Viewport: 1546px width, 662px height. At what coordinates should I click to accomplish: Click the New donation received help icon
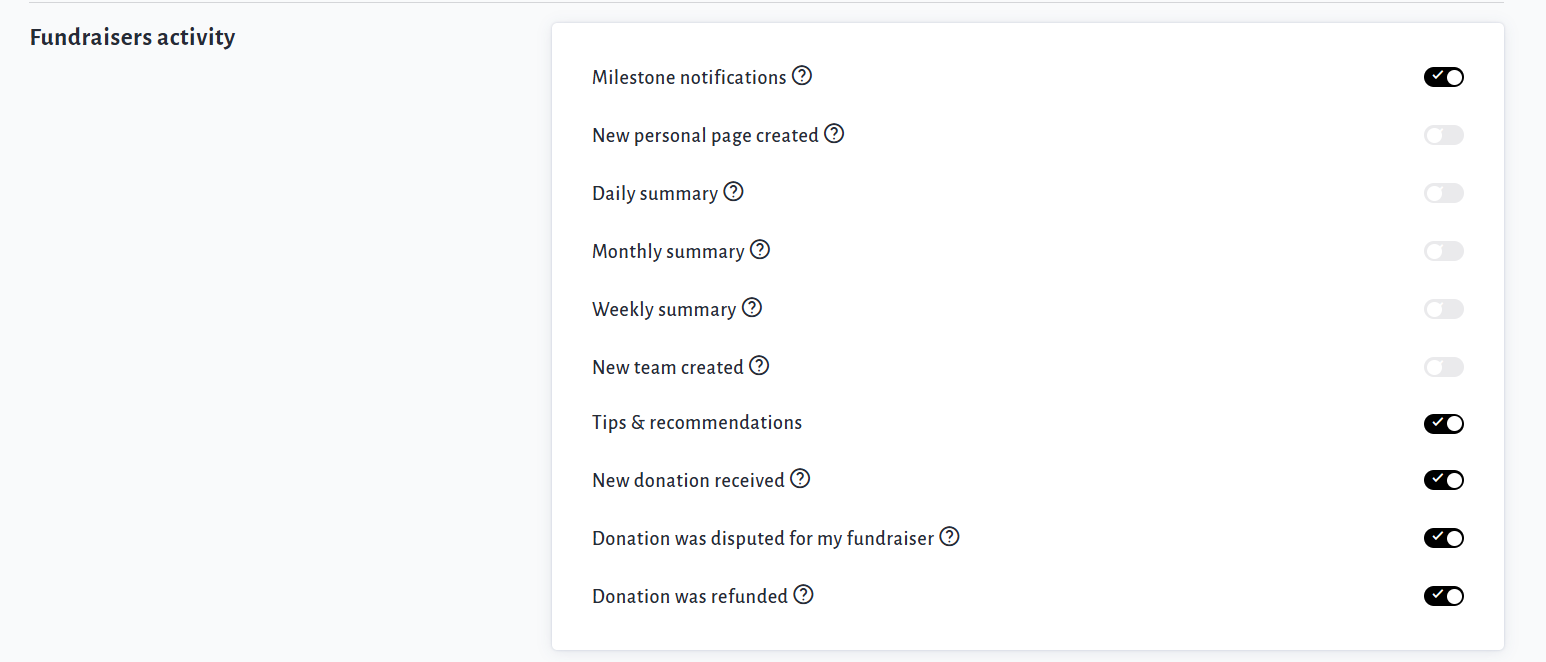point(800,479)
